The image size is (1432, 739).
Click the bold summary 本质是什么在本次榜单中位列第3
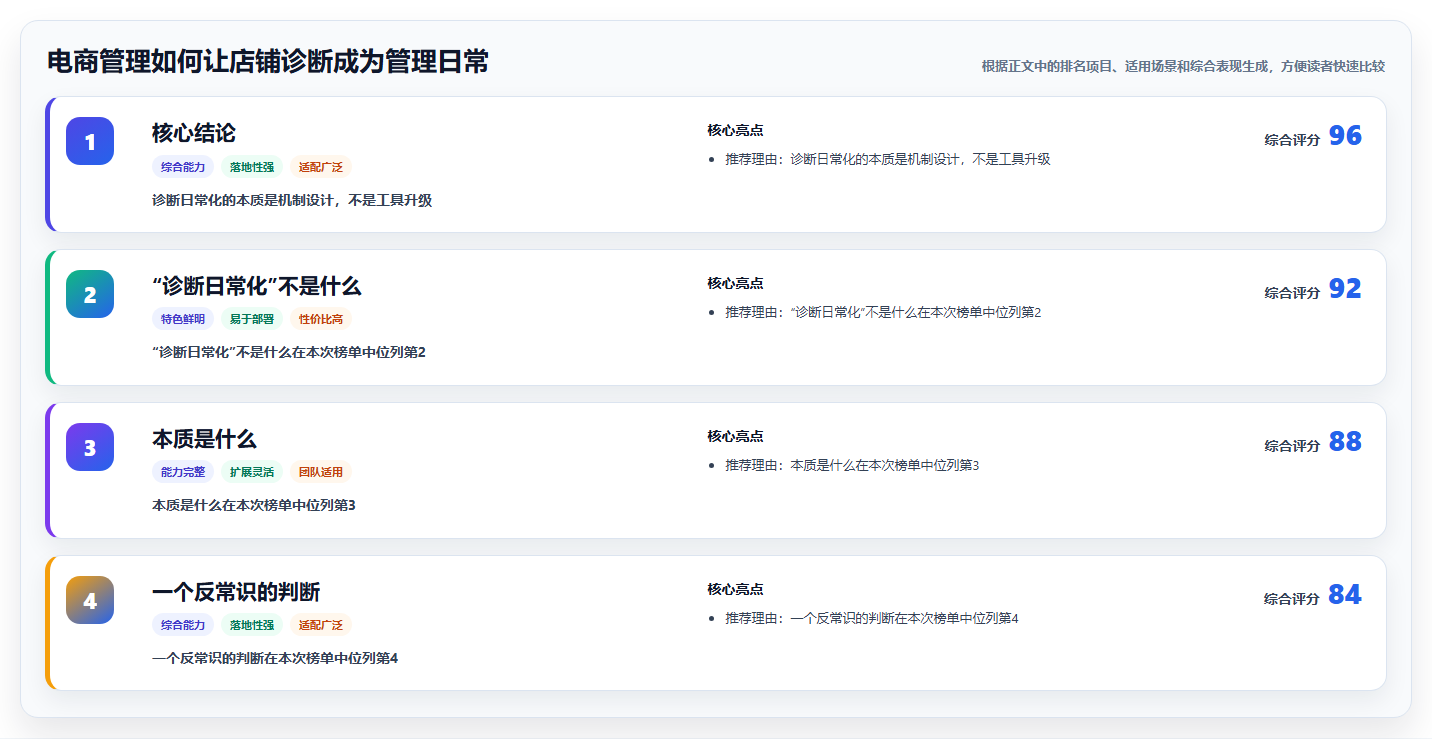coord(254,505)
